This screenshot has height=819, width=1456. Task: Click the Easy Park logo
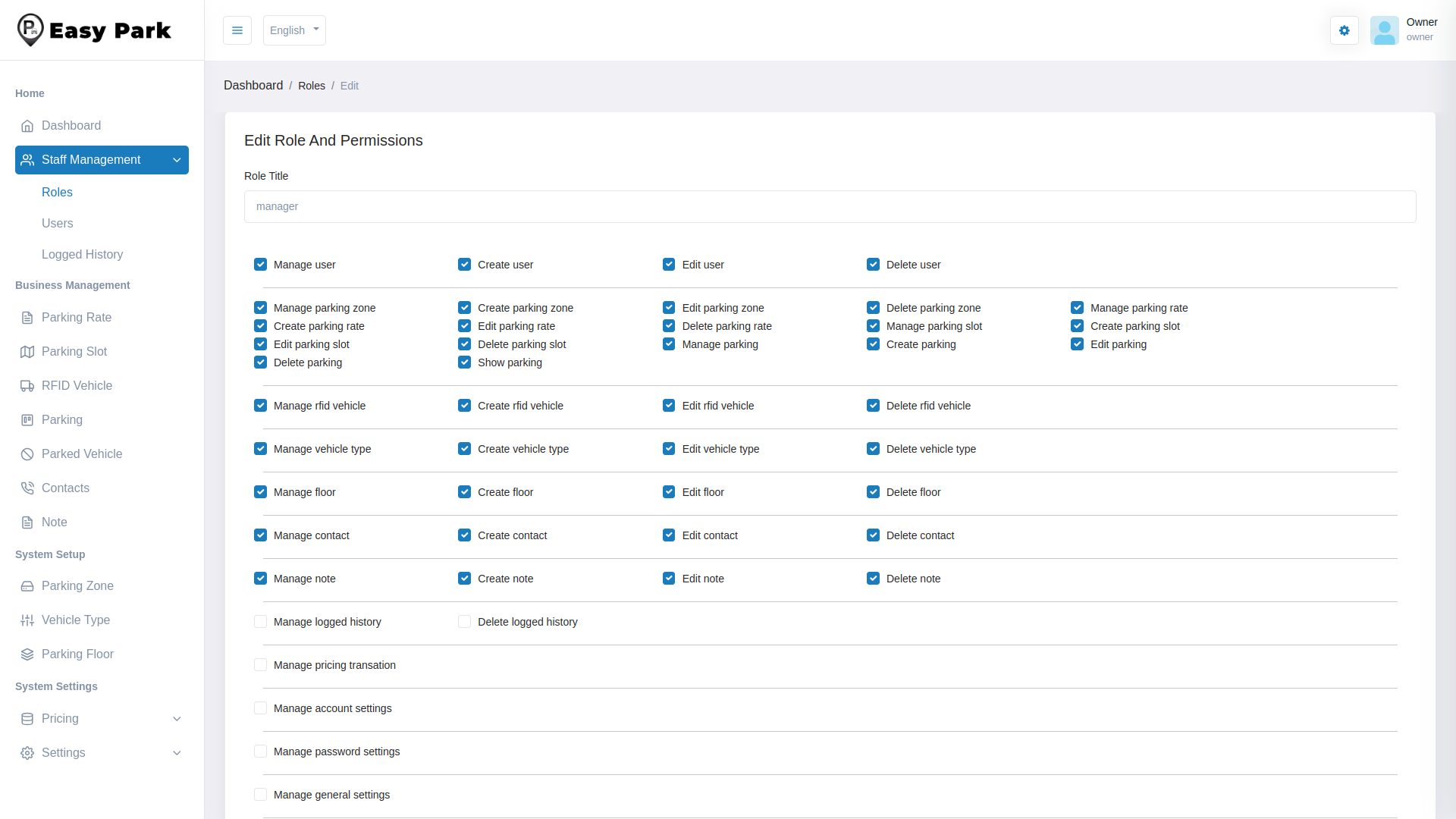(94, 30)
